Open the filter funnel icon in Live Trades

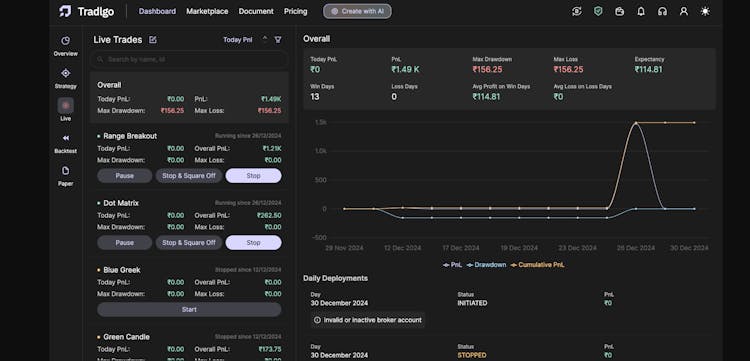tap(278, 40)
